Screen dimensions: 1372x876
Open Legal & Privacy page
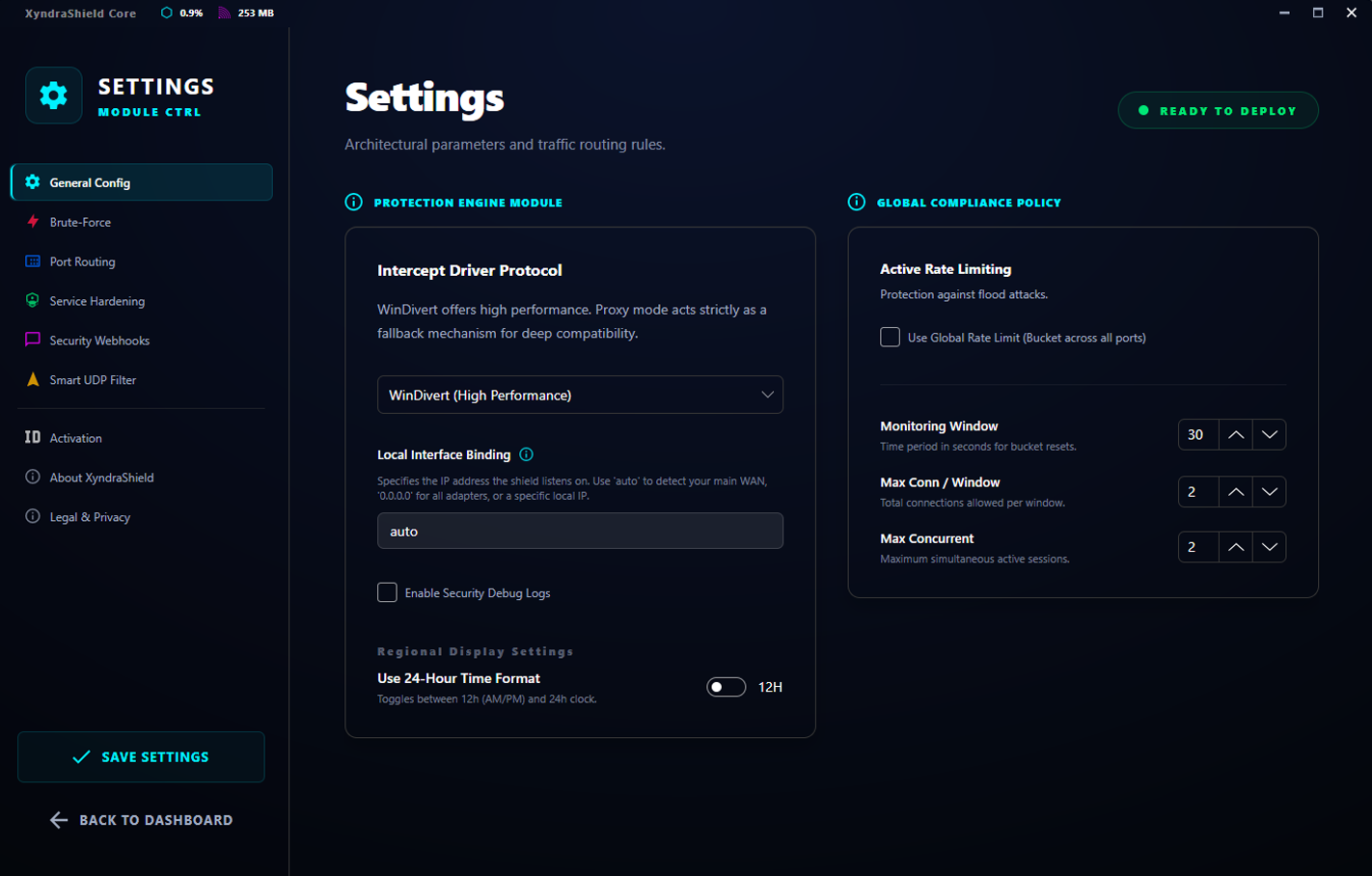click(x=142, y=517)
